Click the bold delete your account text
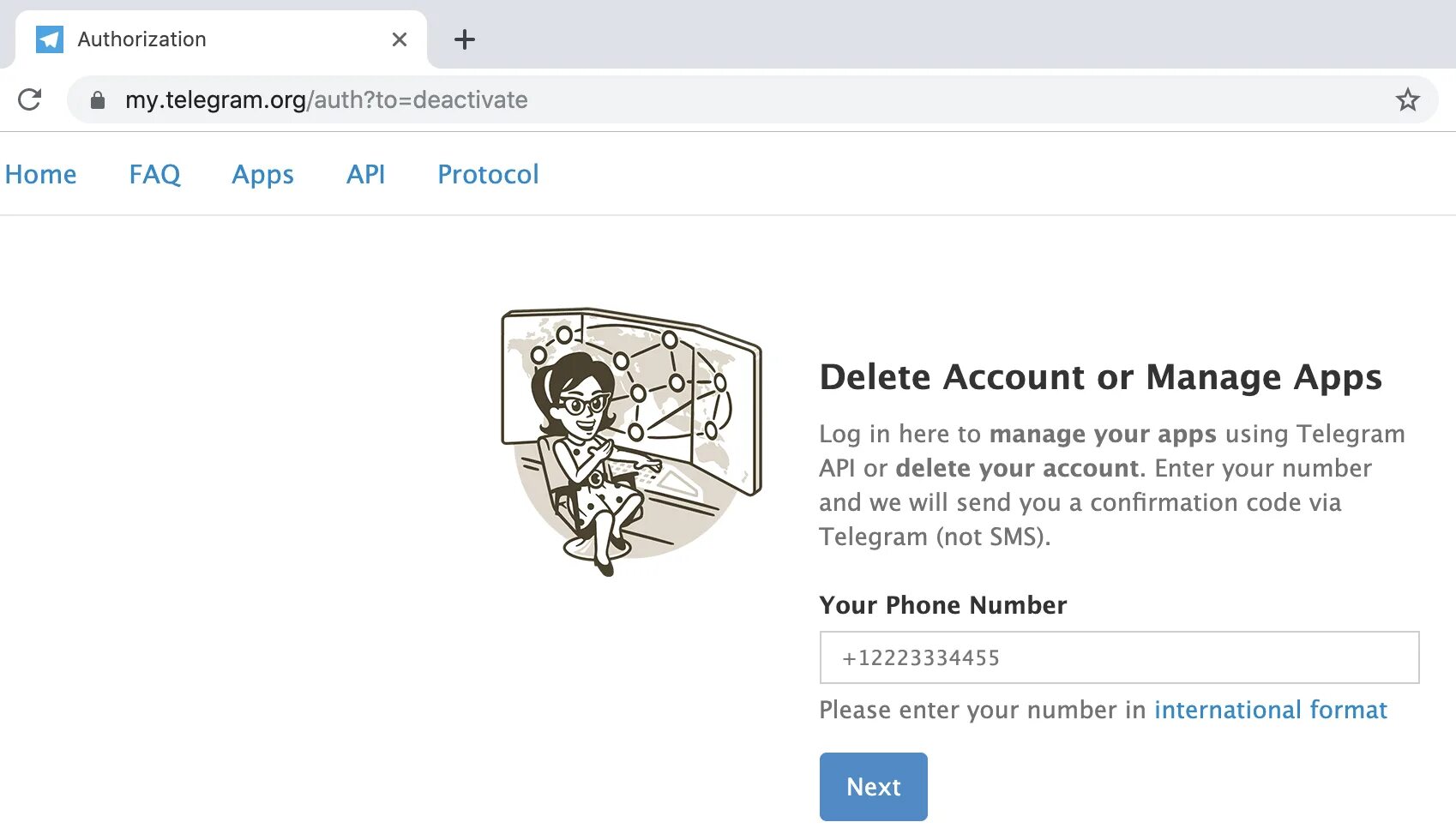Image resolution: width=1456 pixels, height=840 pixels. 1017,468
